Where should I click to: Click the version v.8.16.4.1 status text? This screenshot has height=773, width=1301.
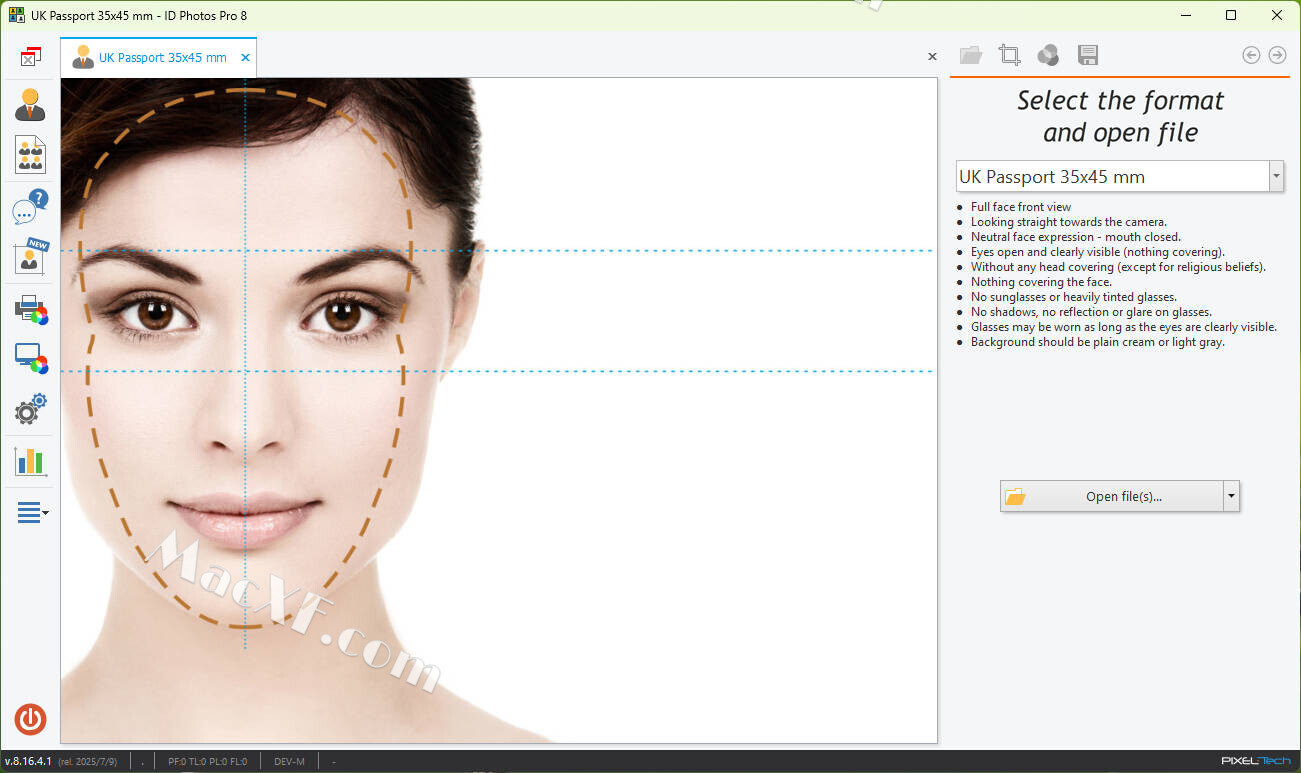28,762
